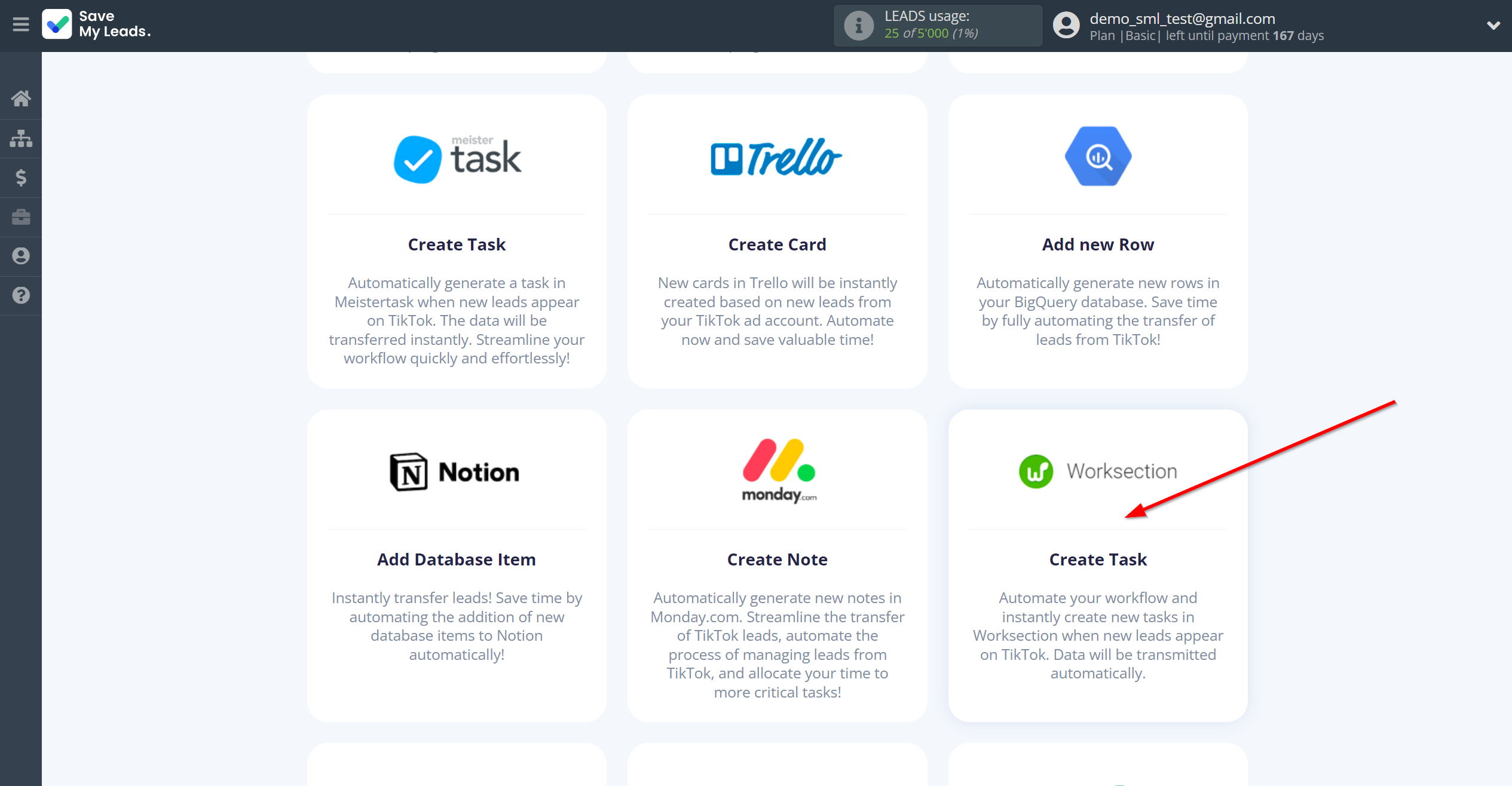This screenshot has height=786, width=1512.
Task: Select the Worksection logo
Action: (1098, 472)
